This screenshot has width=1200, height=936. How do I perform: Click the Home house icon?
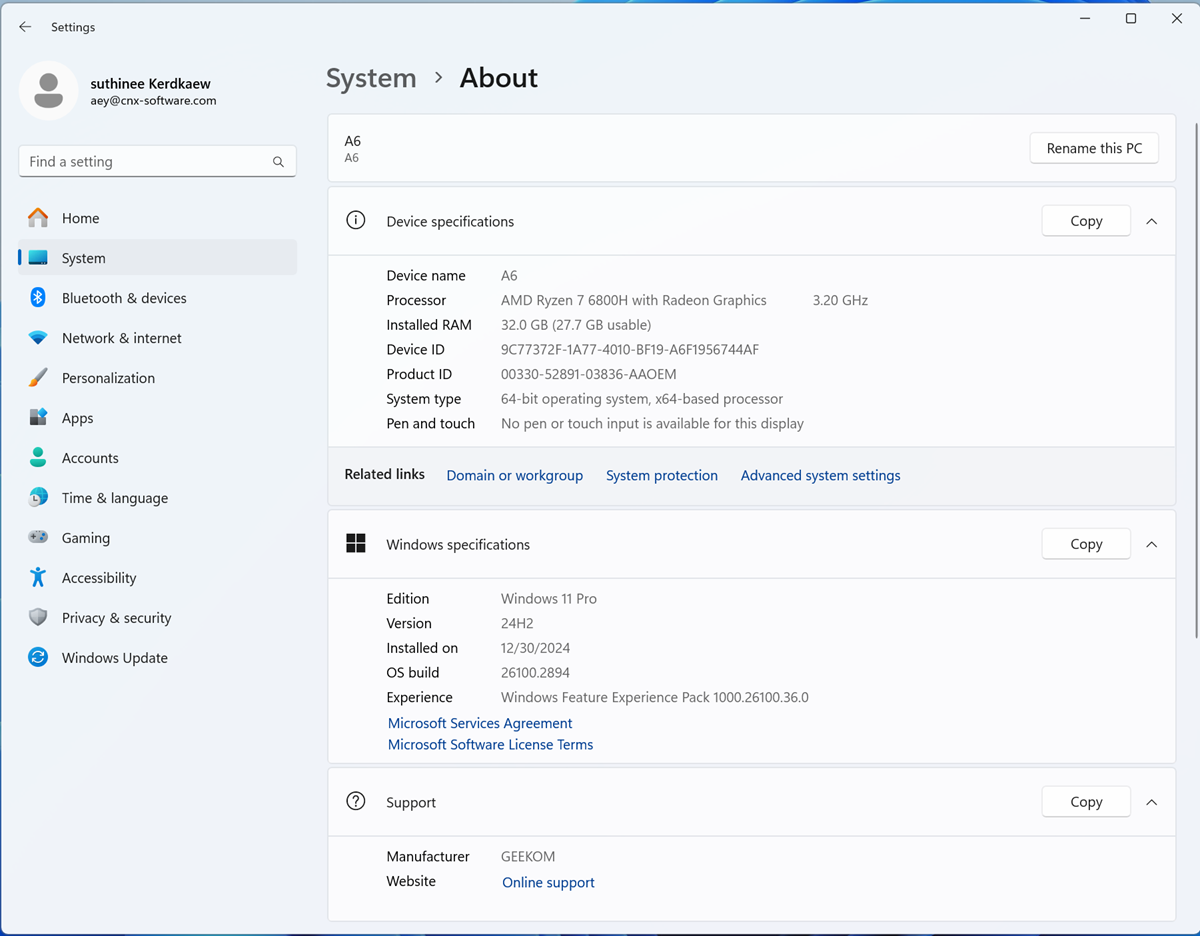coord(38,218)
